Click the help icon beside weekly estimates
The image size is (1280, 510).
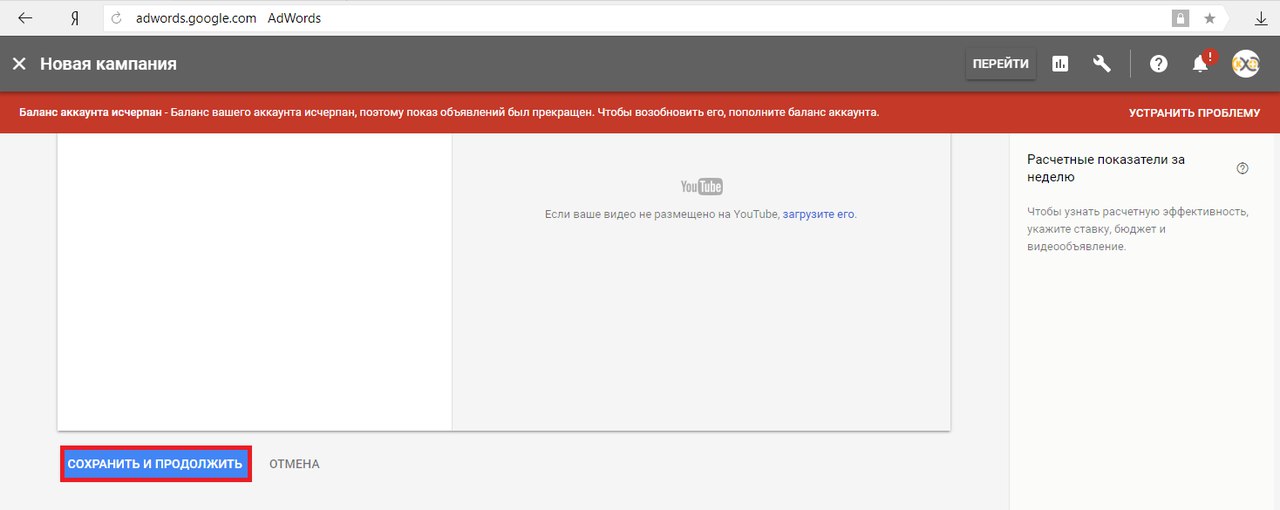1242,168
